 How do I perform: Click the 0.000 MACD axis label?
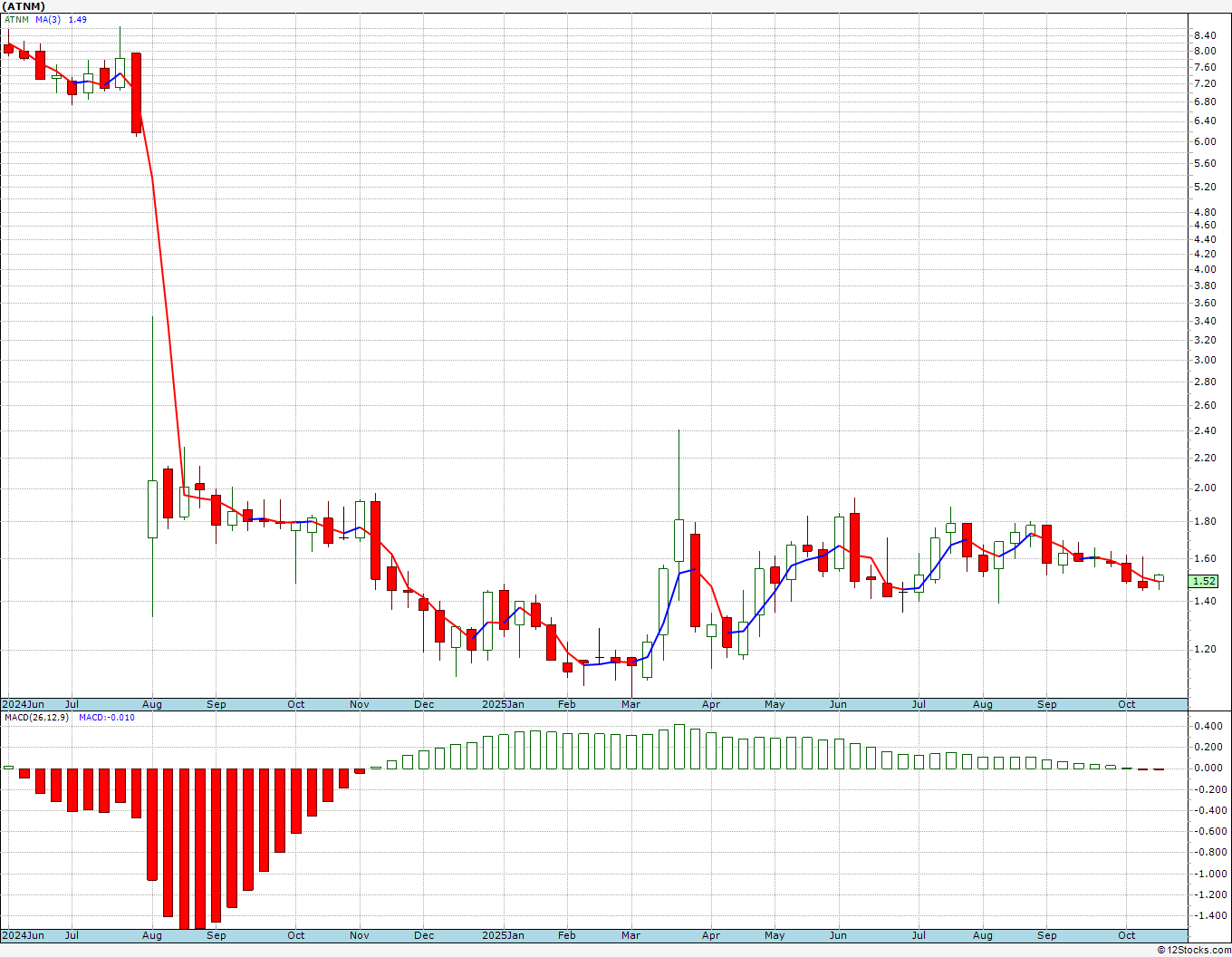coord(1208,768)
